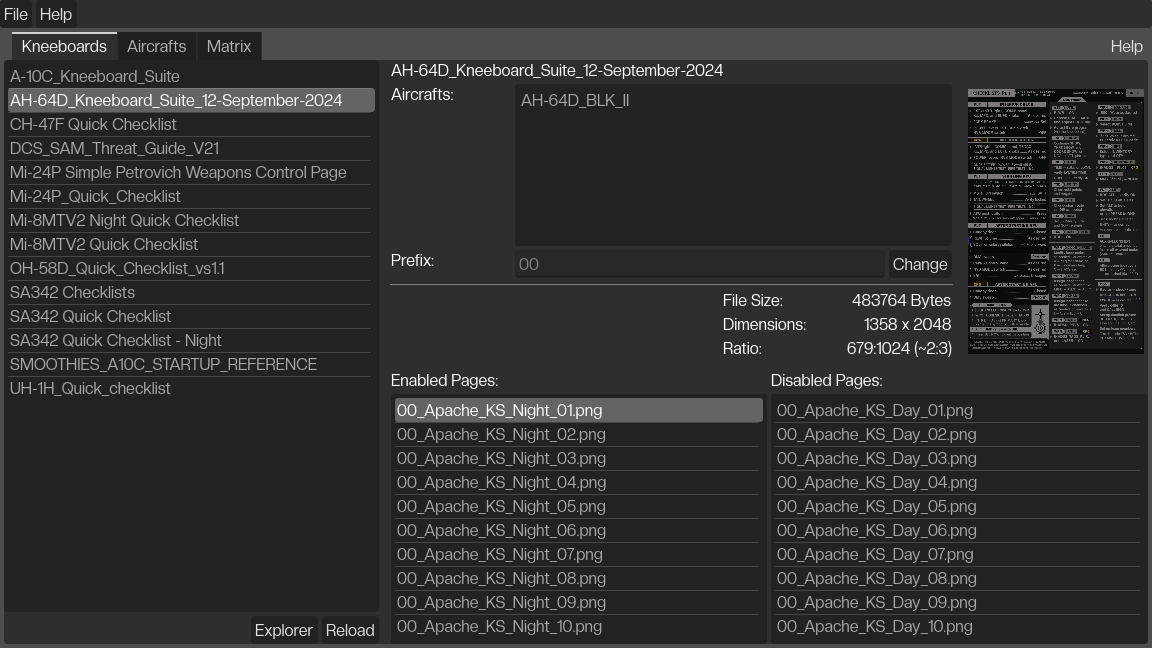Click the Prefix input field
1152x648 pixels.
coord(700,264)
